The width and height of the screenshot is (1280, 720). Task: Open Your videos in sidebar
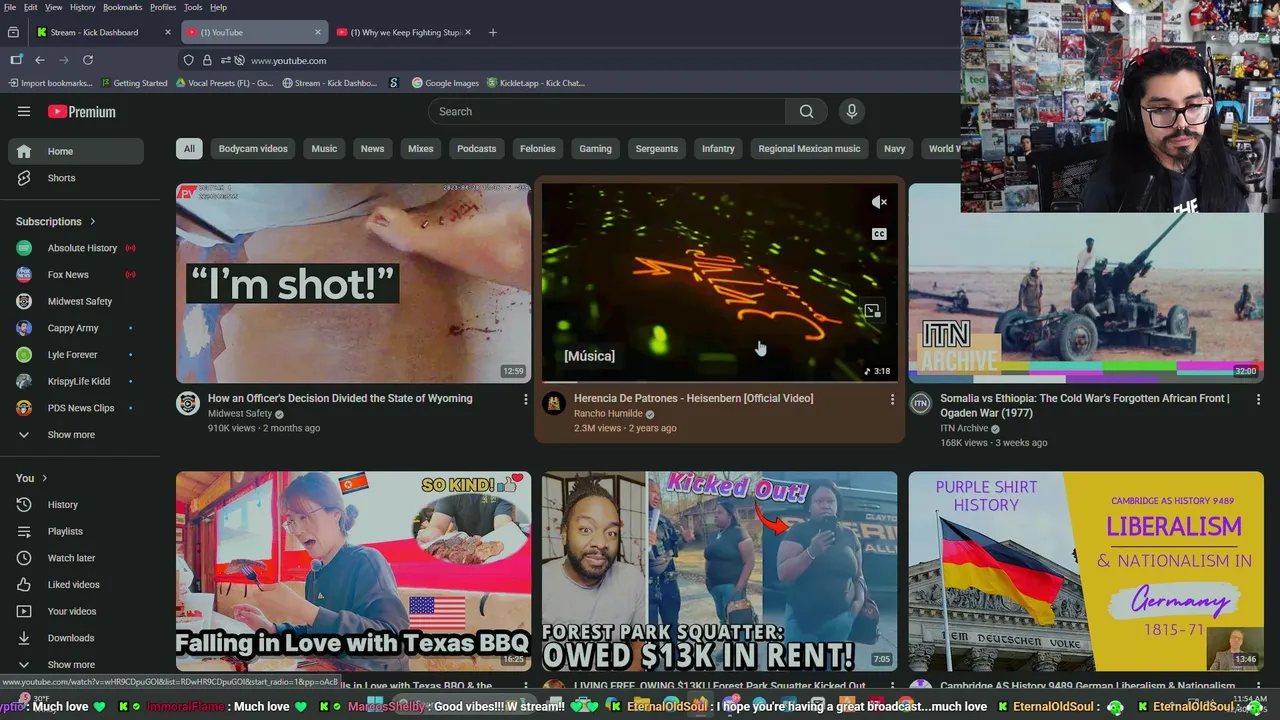(76, 611)
